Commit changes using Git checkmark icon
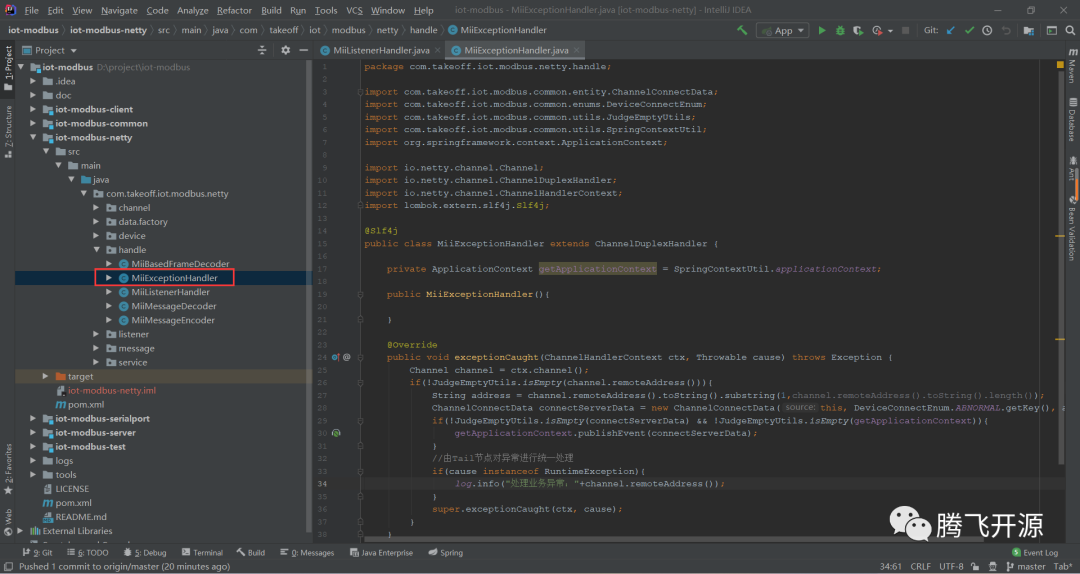The height and width of the screenshot is (574, 1080). click(969, 31)
